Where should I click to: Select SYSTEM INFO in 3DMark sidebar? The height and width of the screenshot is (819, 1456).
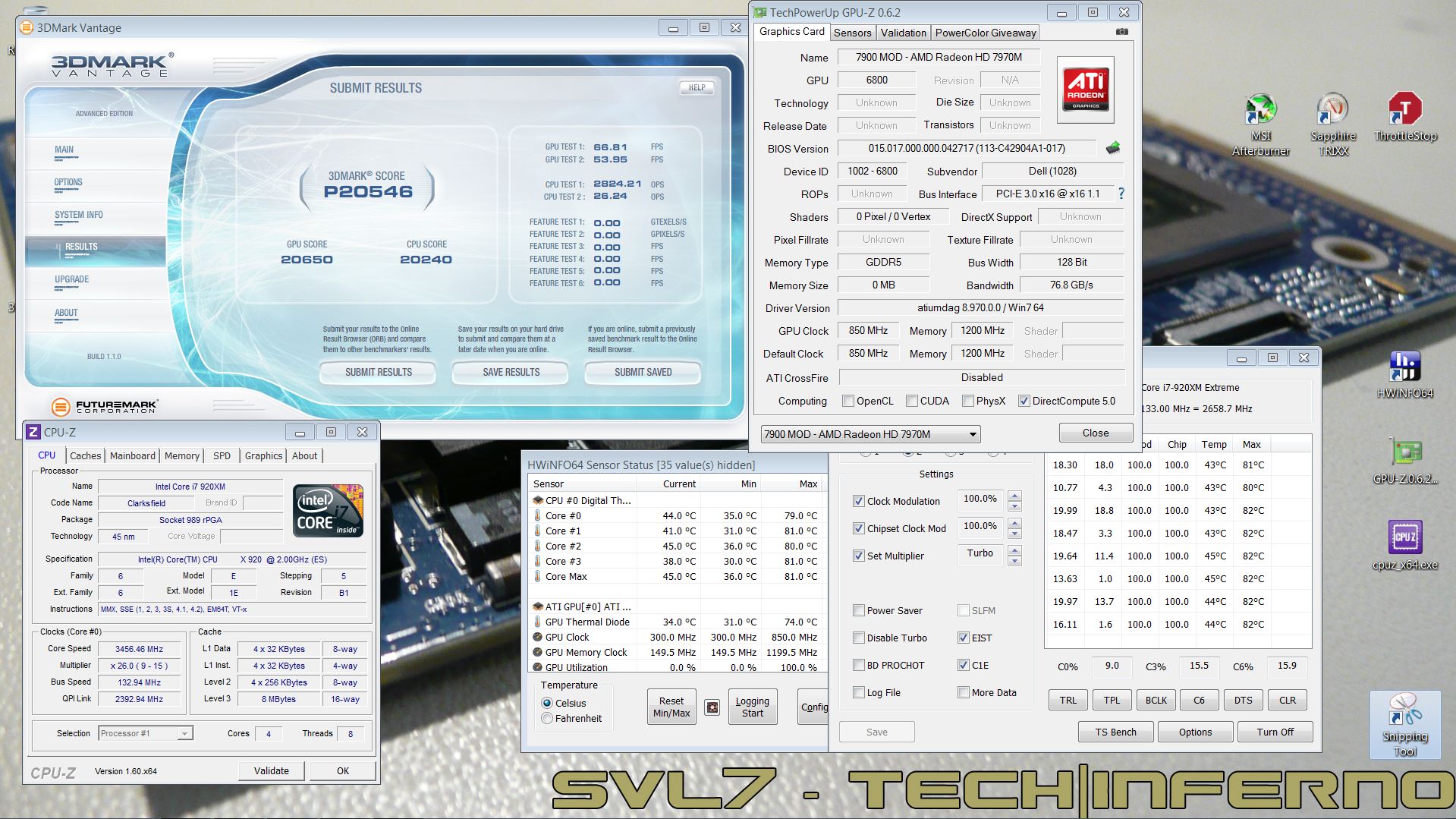coord(79,215)
